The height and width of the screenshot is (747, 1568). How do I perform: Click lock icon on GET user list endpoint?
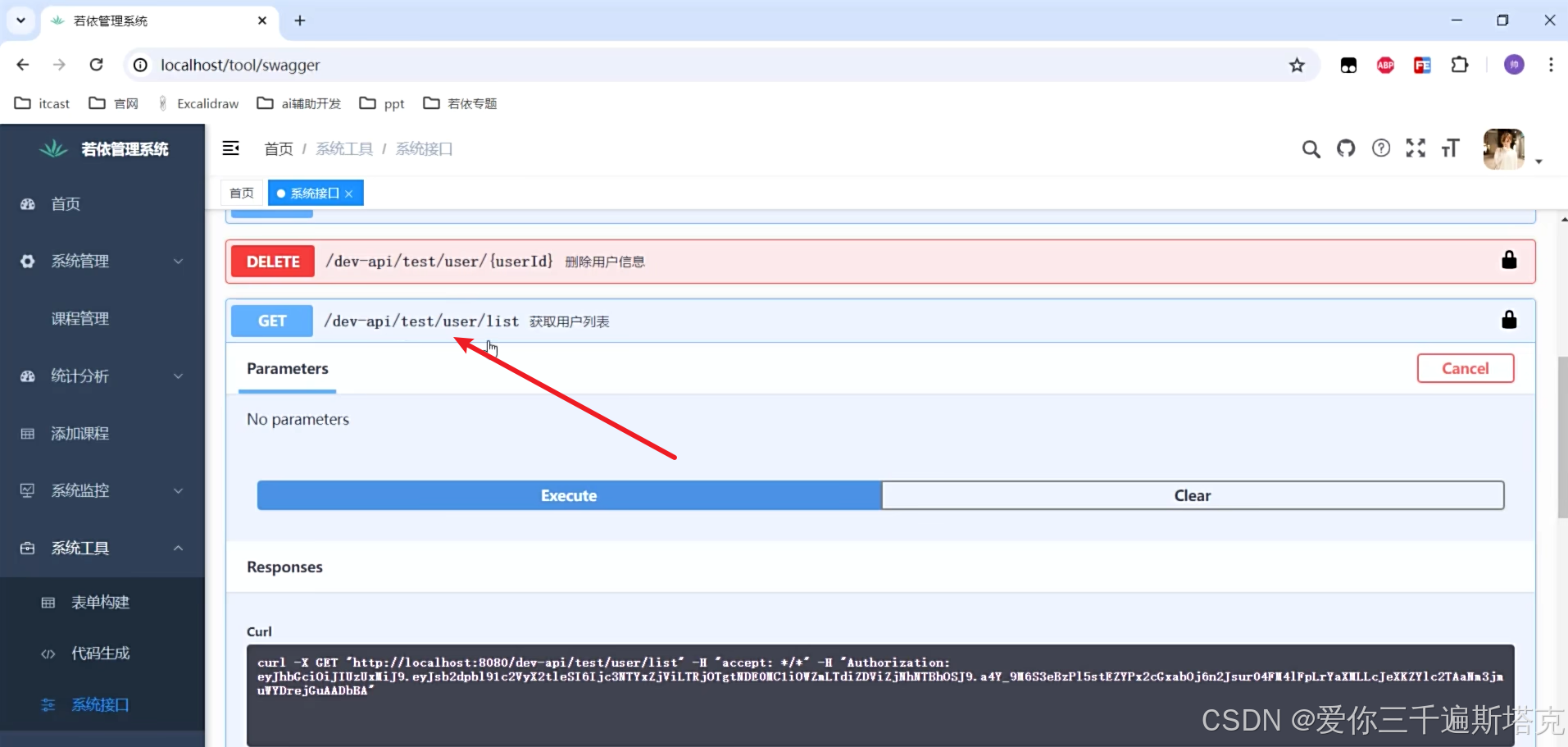[x=1509, y=321]
